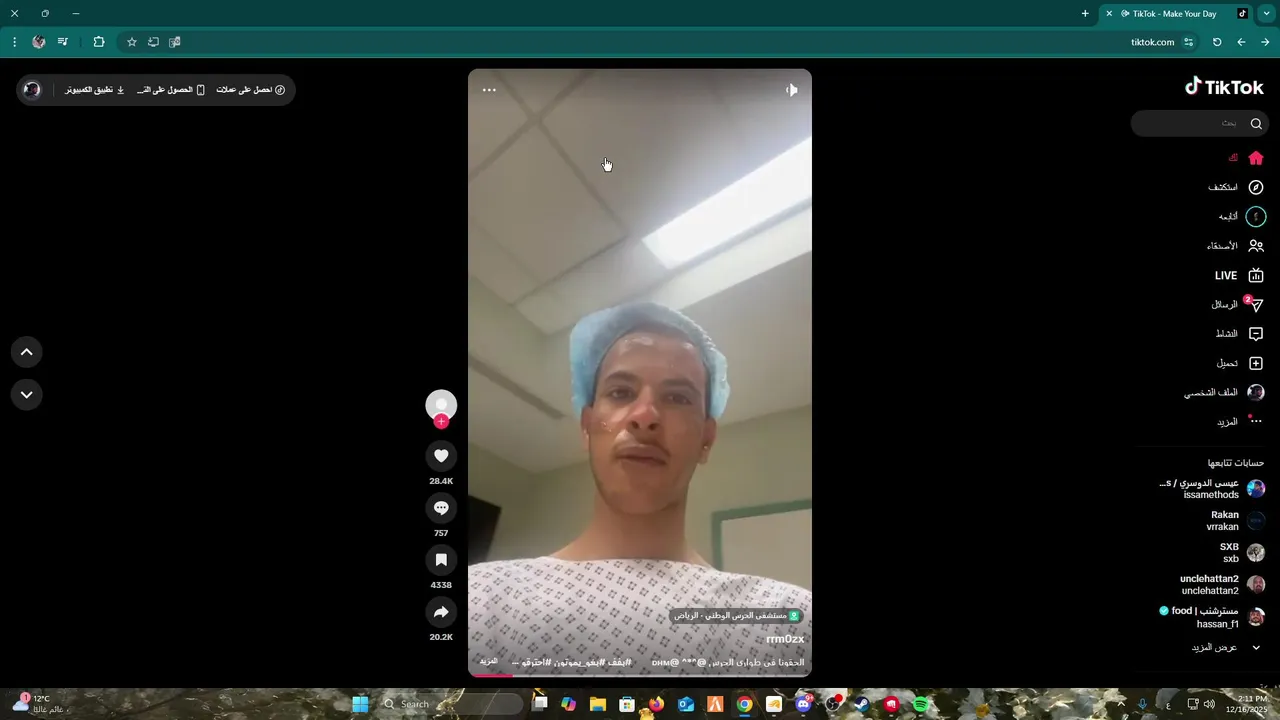The height and width of the screenshot is (720, 1280).
Task: Open the creator's avatar beside the video
Action: point(441,405)
